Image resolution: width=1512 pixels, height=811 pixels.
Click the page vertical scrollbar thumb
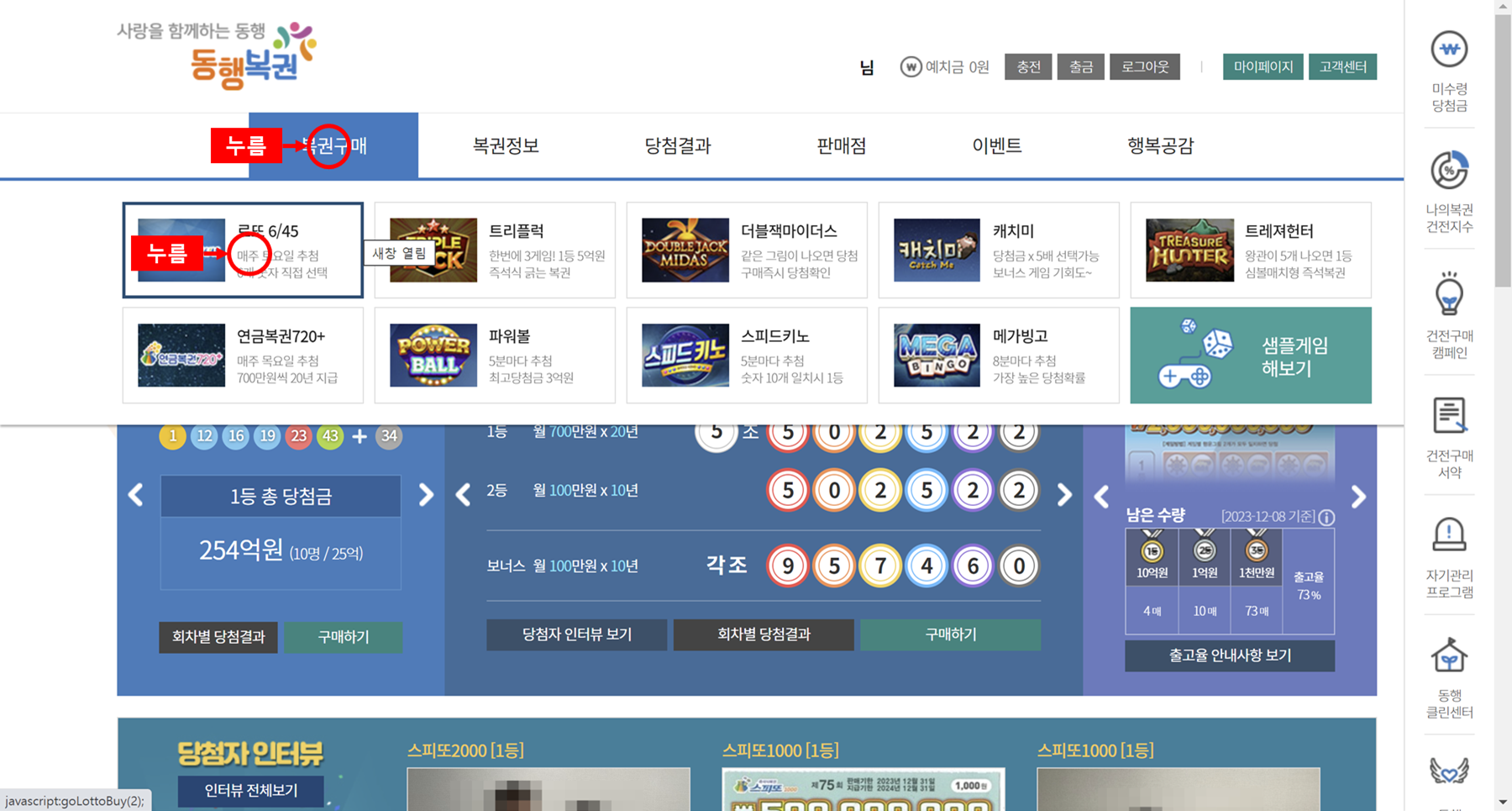1503,150
